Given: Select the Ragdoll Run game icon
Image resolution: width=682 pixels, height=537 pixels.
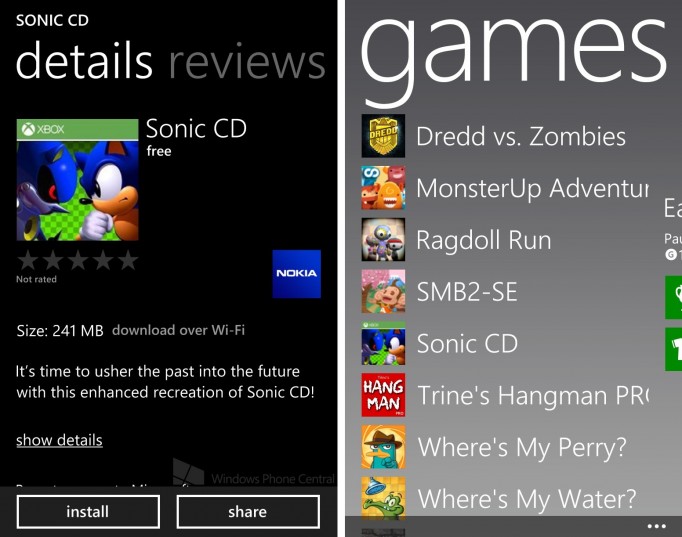Looking at the screenshot, I should pyautogui.click(x=383, y=240).
